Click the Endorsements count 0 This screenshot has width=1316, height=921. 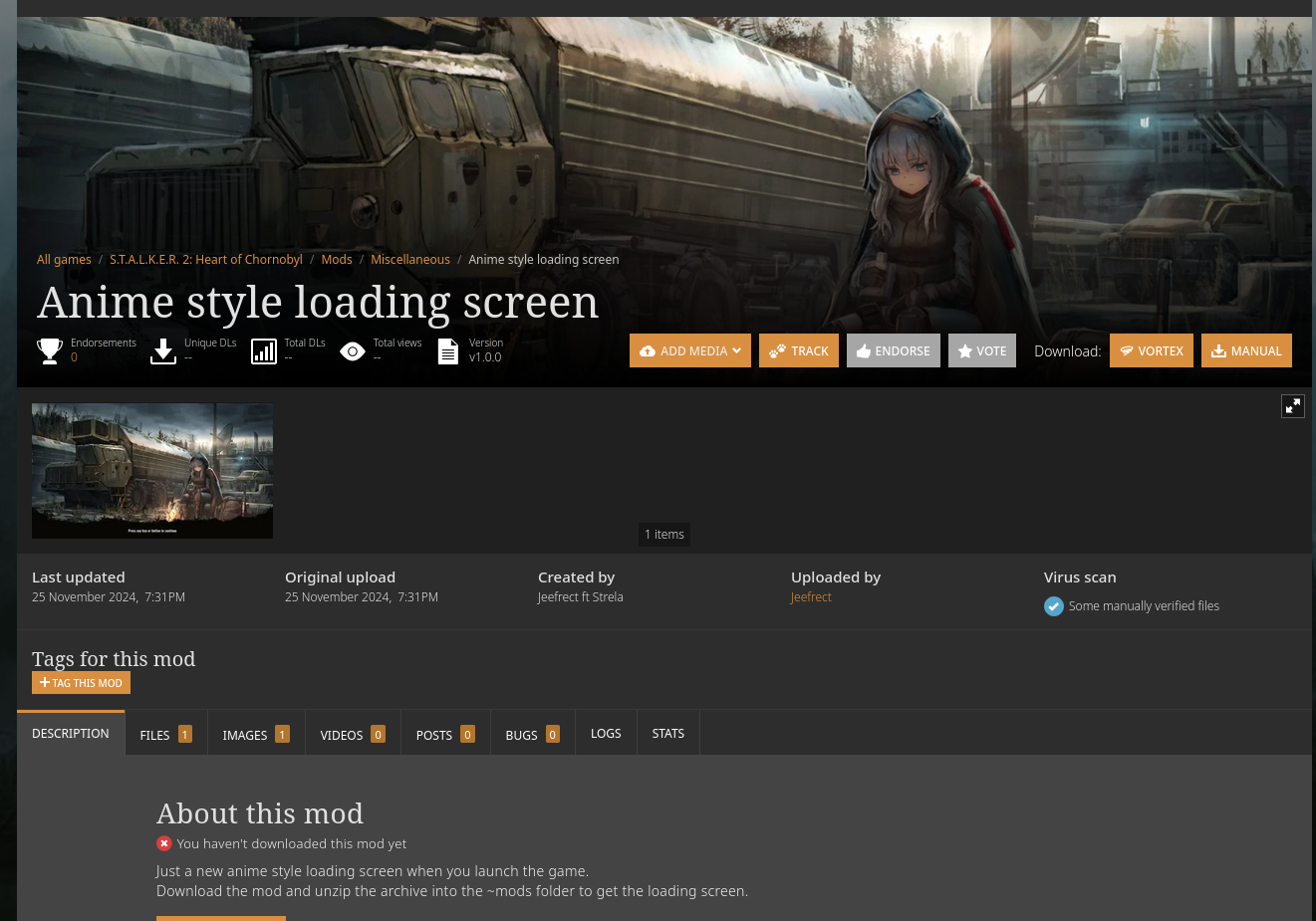pos(74,357)
